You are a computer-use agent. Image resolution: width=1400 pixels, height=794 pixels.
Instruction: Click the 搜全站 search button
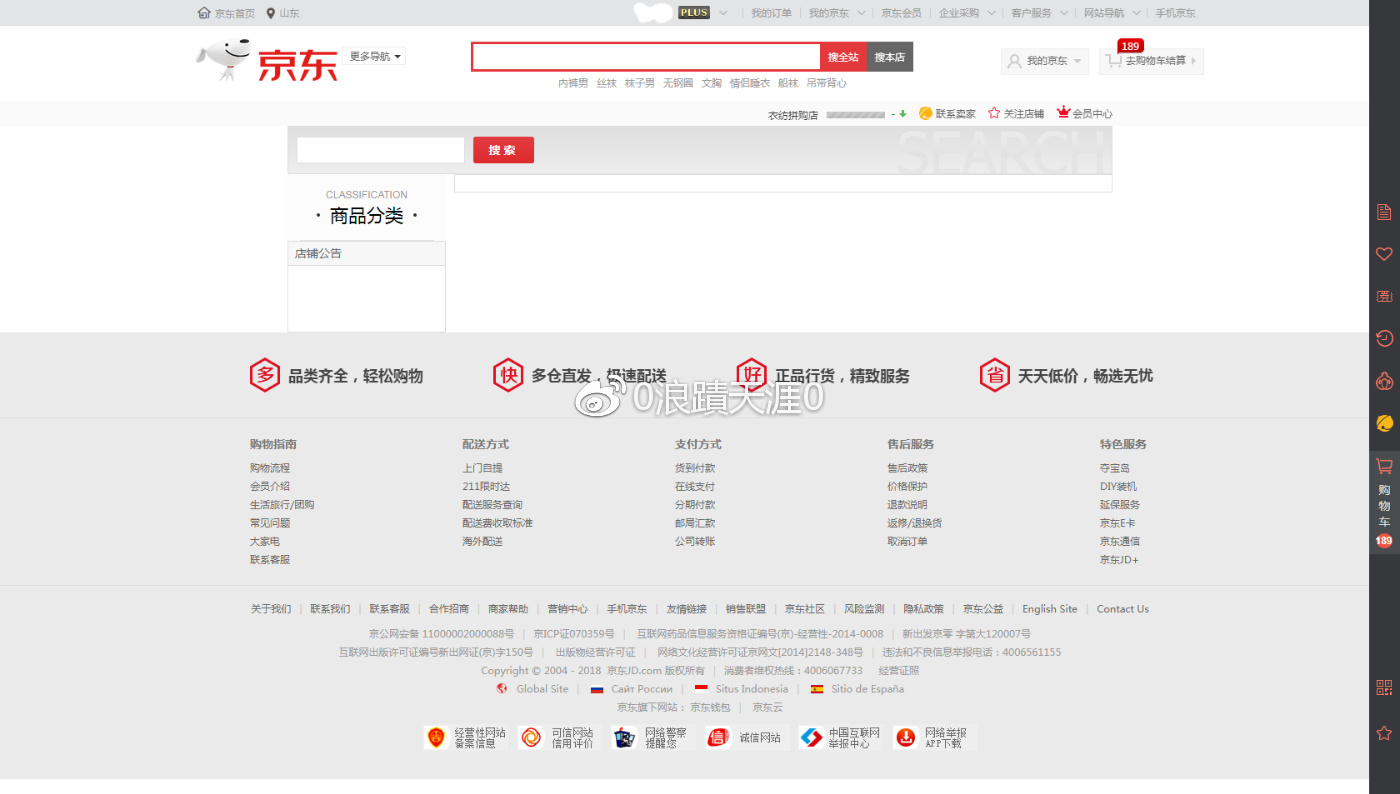pos(843,57)
